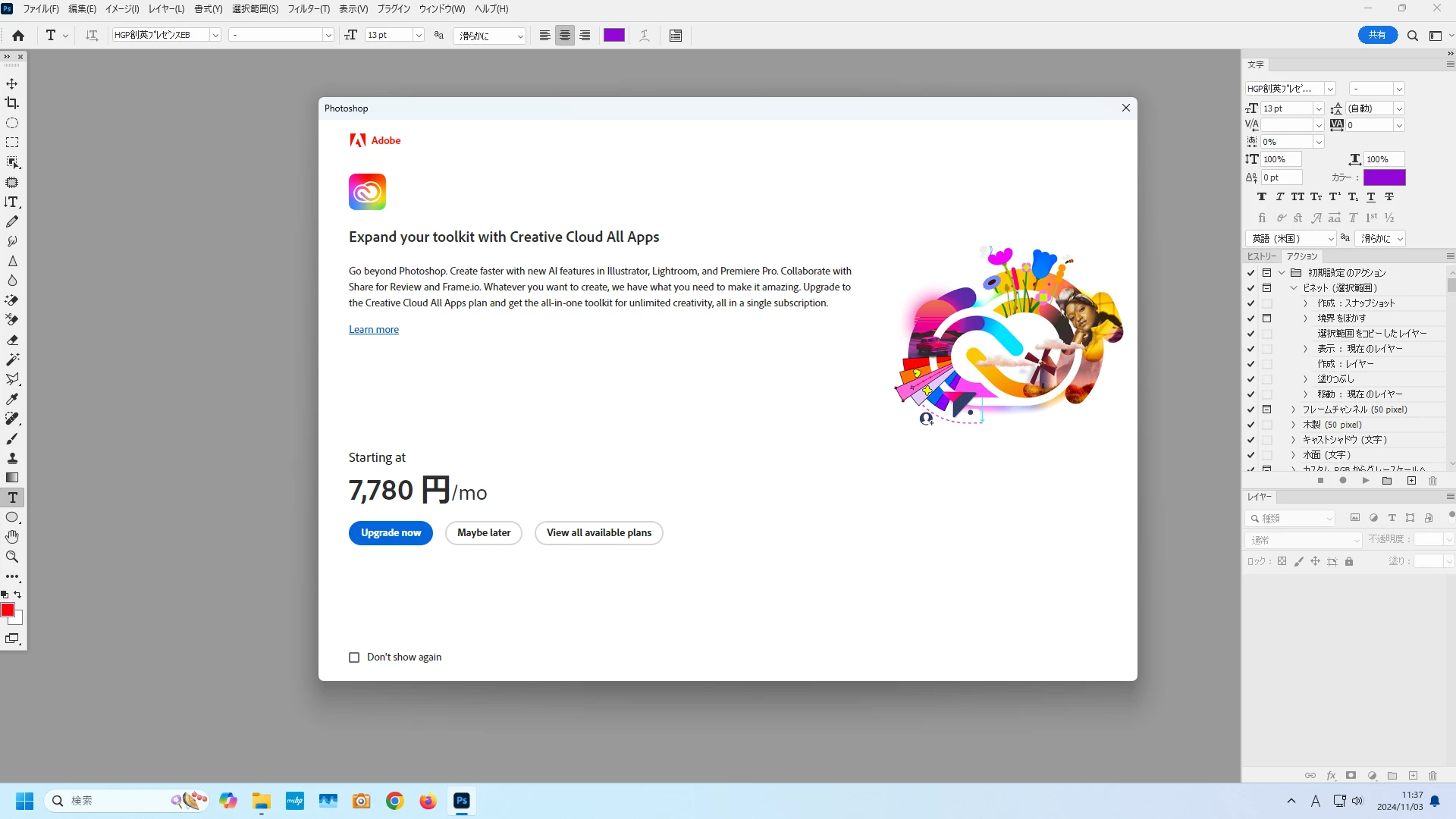Click center text alignment icon
The height and width of the screenshot is (819, 1456).
565,36
